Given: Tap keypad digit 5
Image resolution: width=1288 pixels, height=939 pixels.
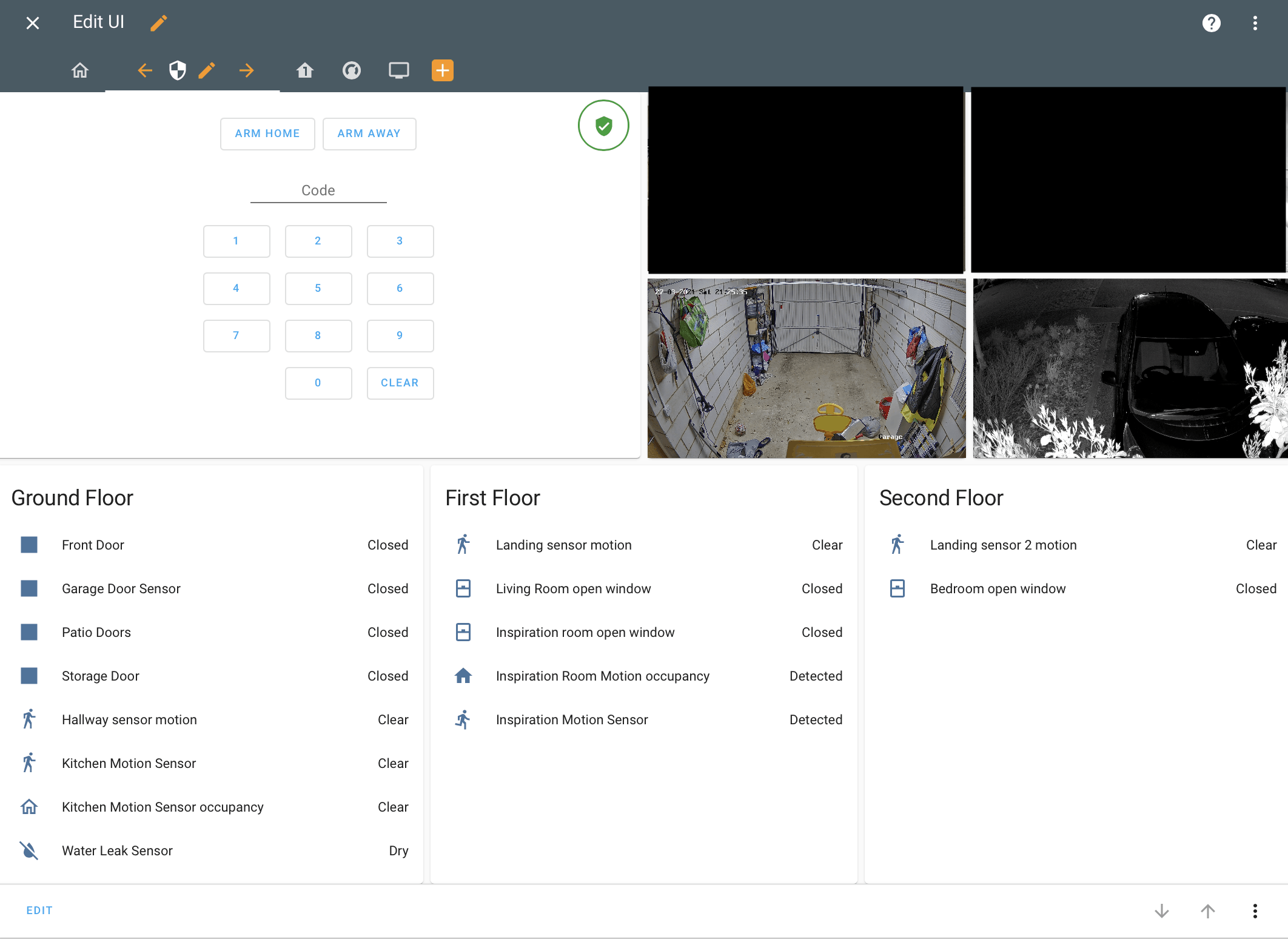Looking at the screenshot, I should (318, 288).
